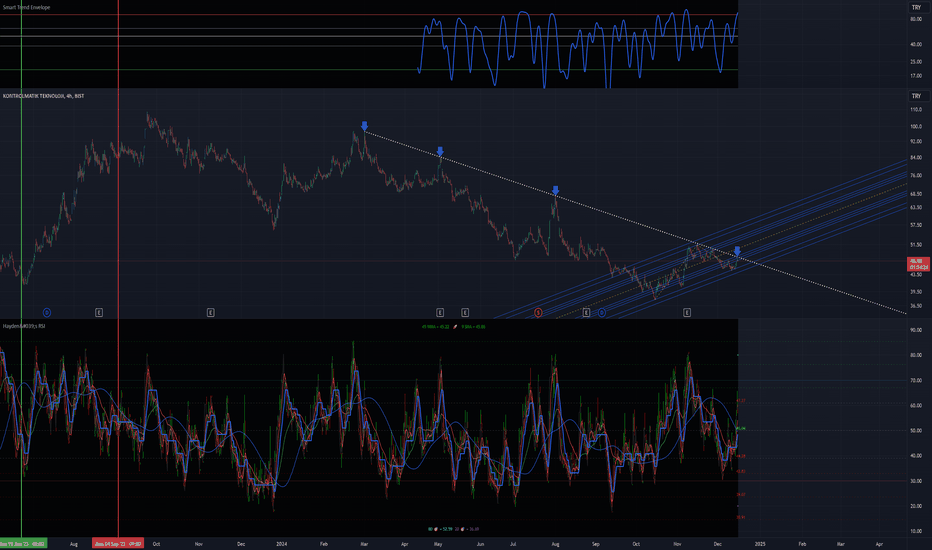
Task: Click the 110.0 price axis label
Action: point(916,110)
